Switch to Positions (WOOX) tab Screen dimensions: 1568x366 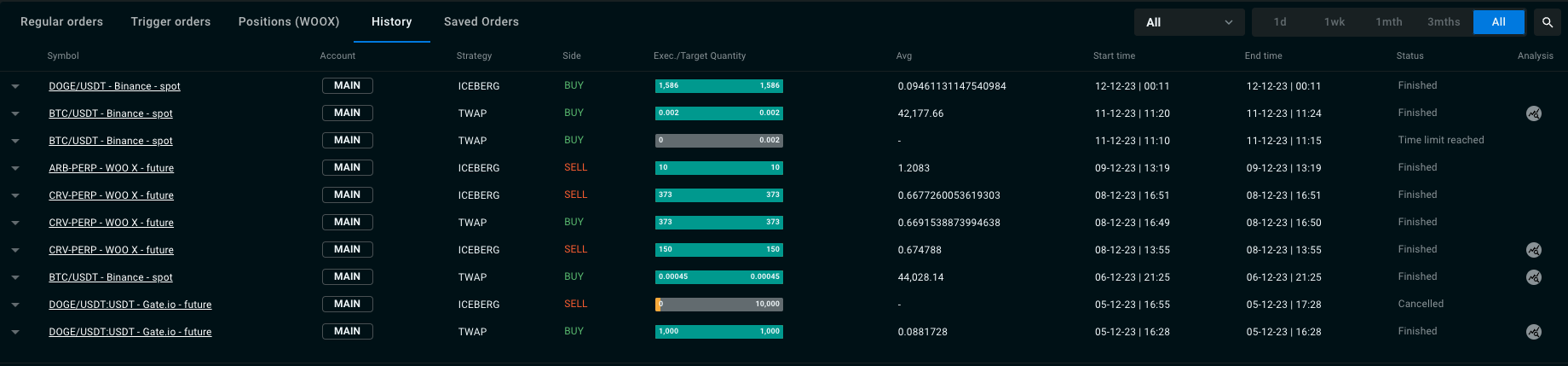[289, 21]
